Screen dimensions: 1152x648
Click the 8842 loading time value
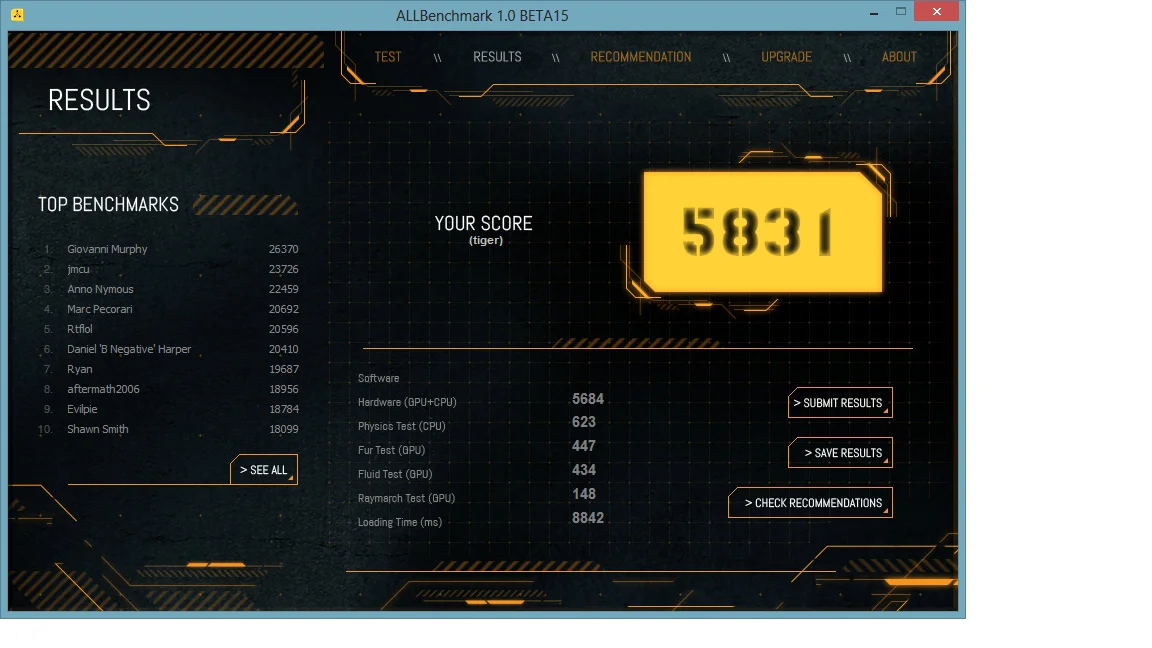(588, 518)
